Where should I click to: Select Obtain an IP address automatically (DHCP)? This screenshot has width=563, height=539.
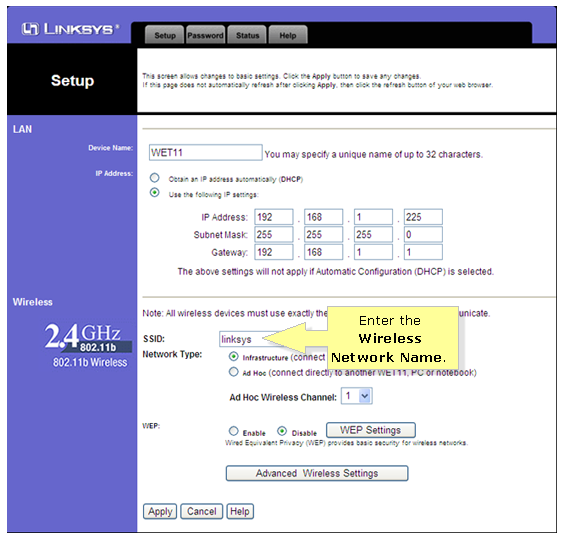155,178
